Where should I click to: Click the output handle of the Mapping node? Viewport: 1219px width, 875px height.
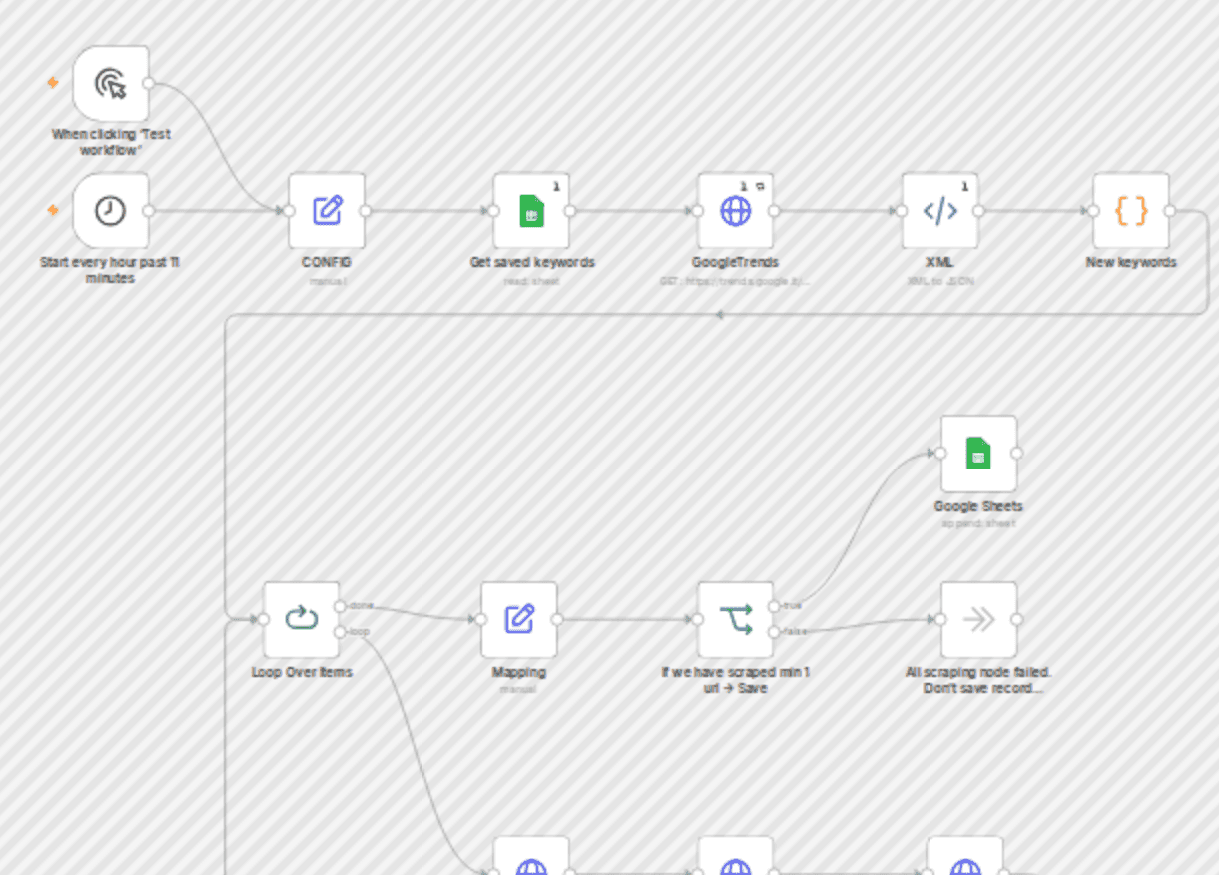[x=558, y=619]
